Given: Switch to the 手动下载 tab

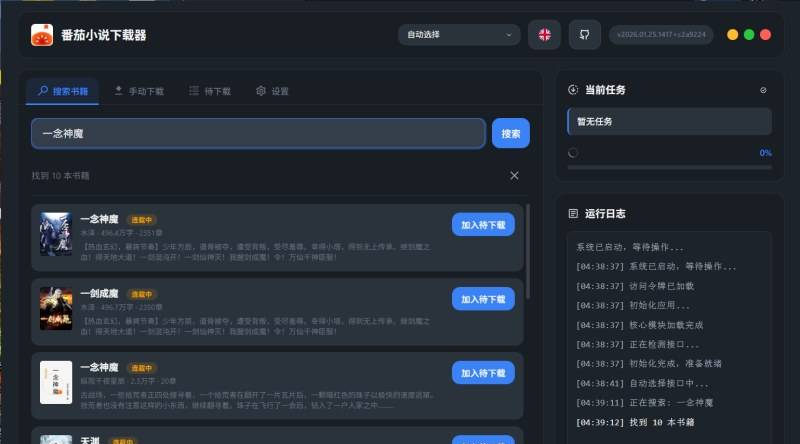Looking at the screenshot, I should point(139,91).
